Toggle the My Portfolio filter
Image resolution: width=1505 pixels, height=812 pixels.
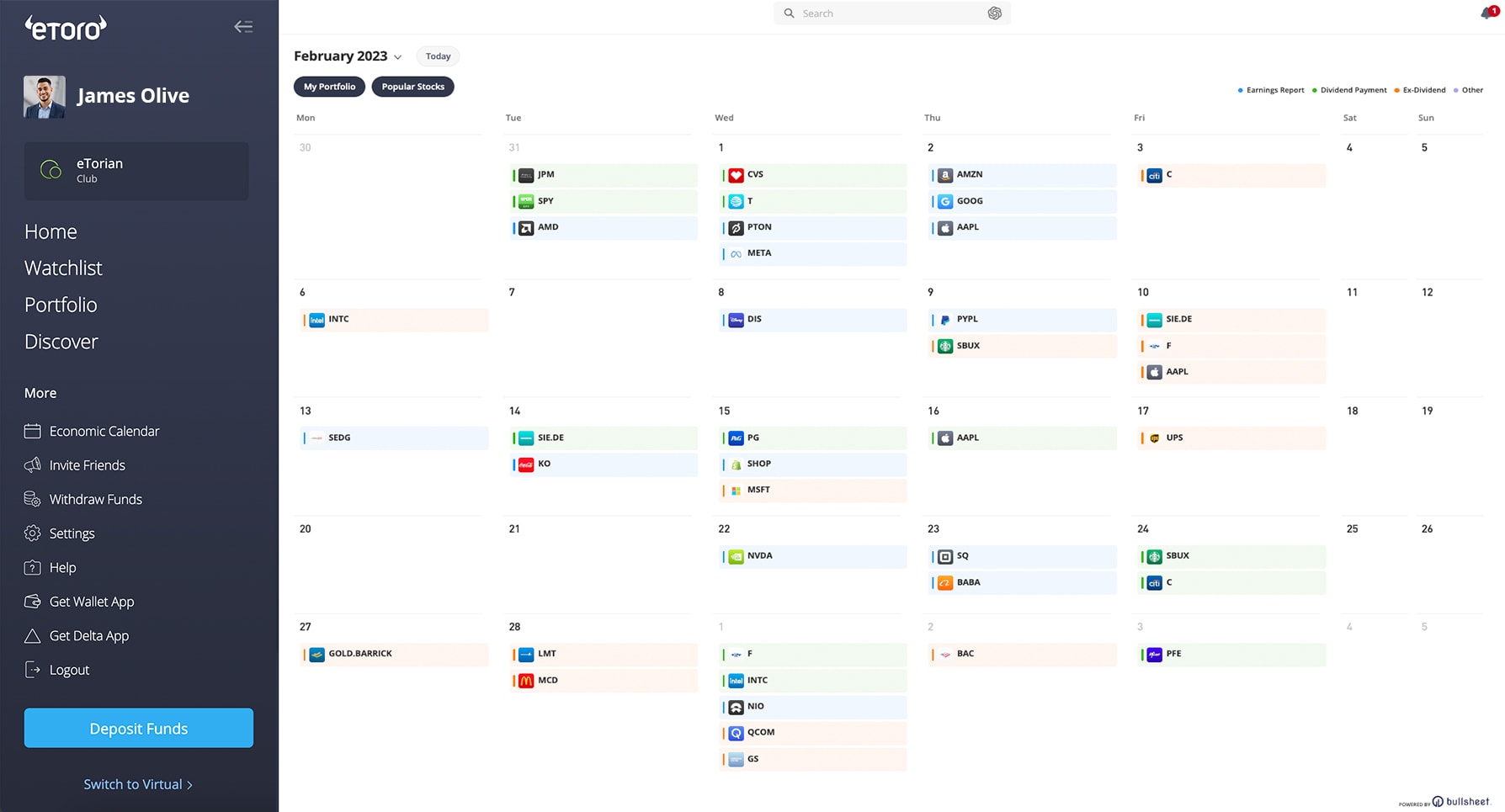click(329, 87)
